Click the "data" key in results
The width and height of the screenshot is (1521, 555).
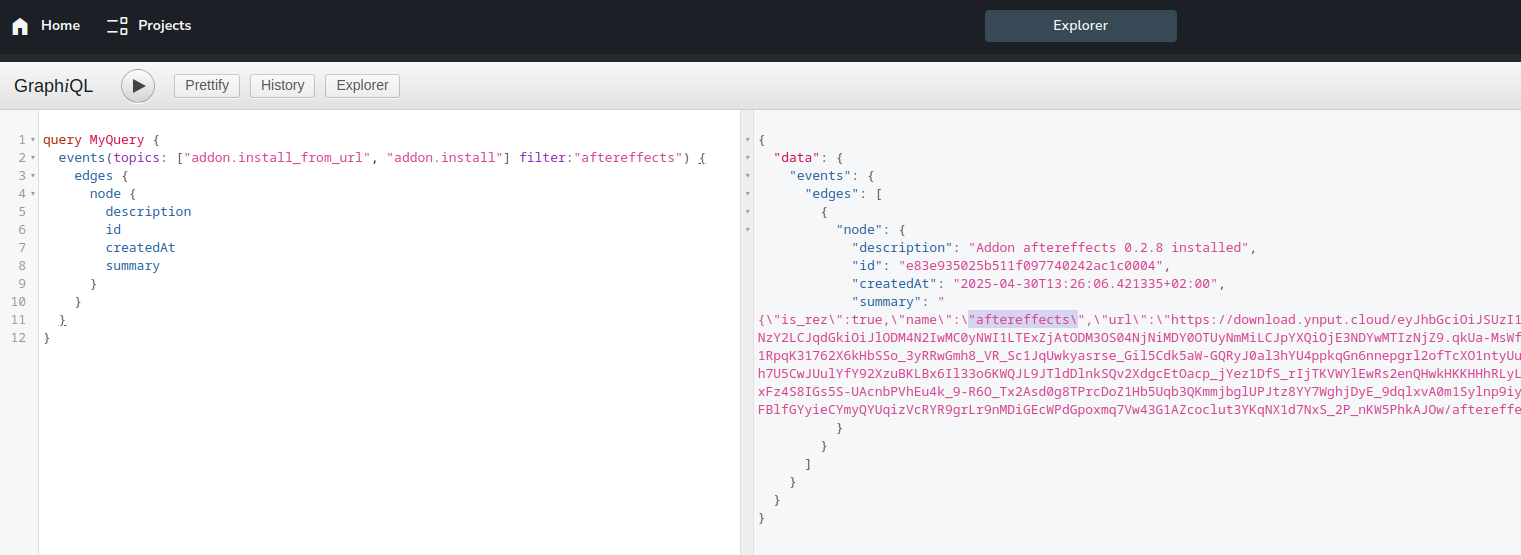(x=797, y=158)
